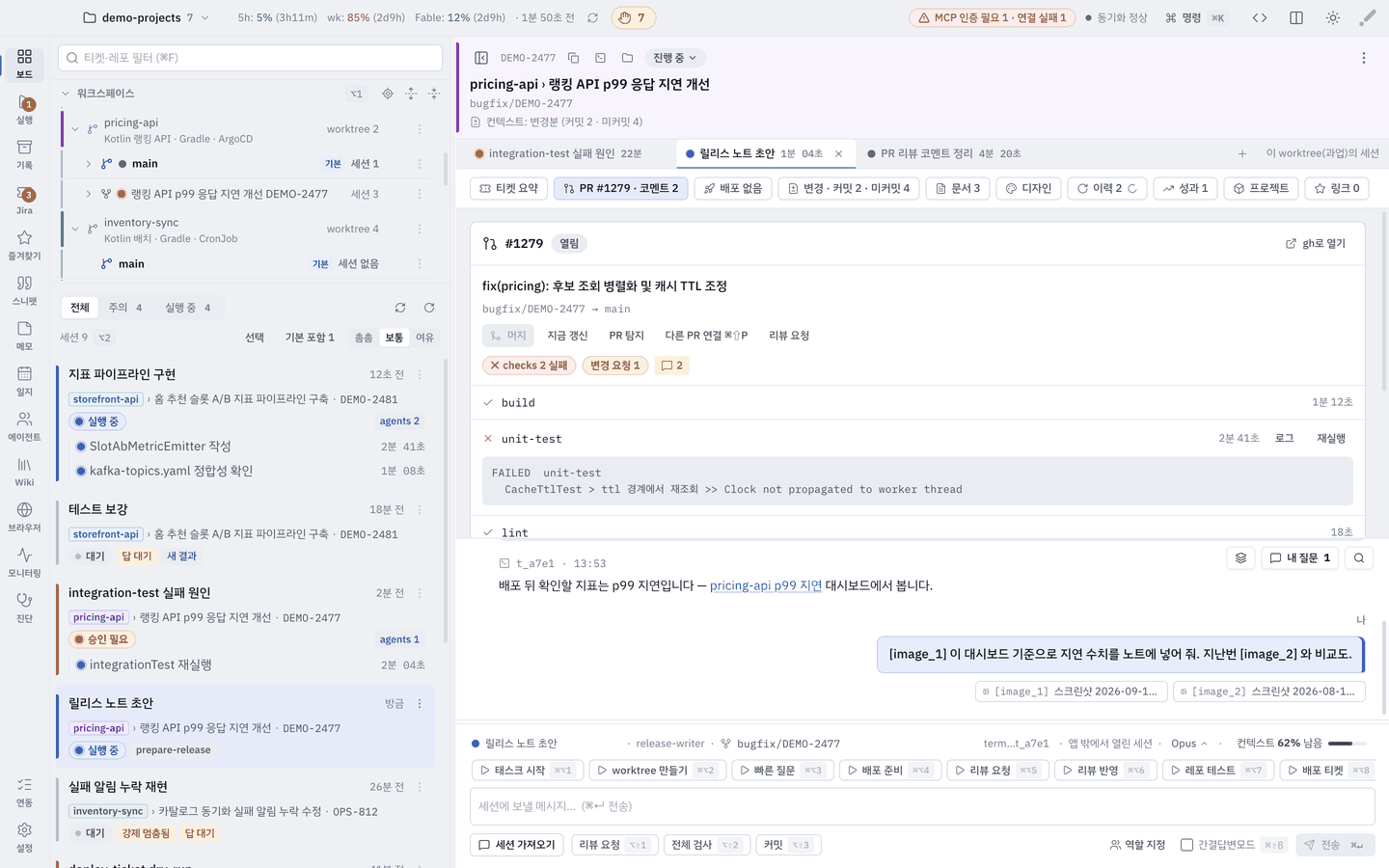Close the 릴리스 노트 초안 tab
Viewport: 1389px width, 868px height.
pyautogui.click(x=838, y=153)
